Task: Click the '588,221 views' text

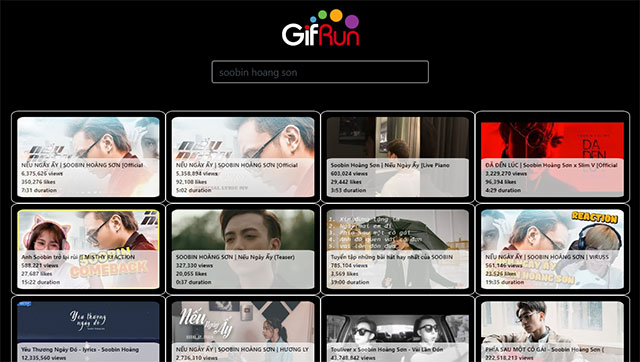Action: (40, 265)
